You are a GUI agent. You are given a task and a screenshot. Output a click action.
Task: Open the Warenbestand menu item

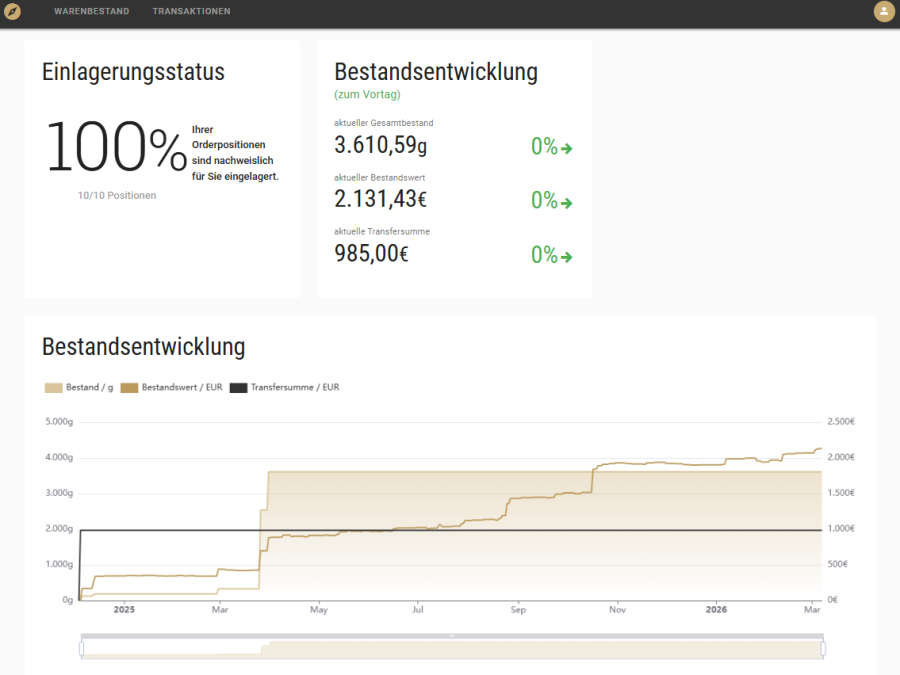coord(91,12)
